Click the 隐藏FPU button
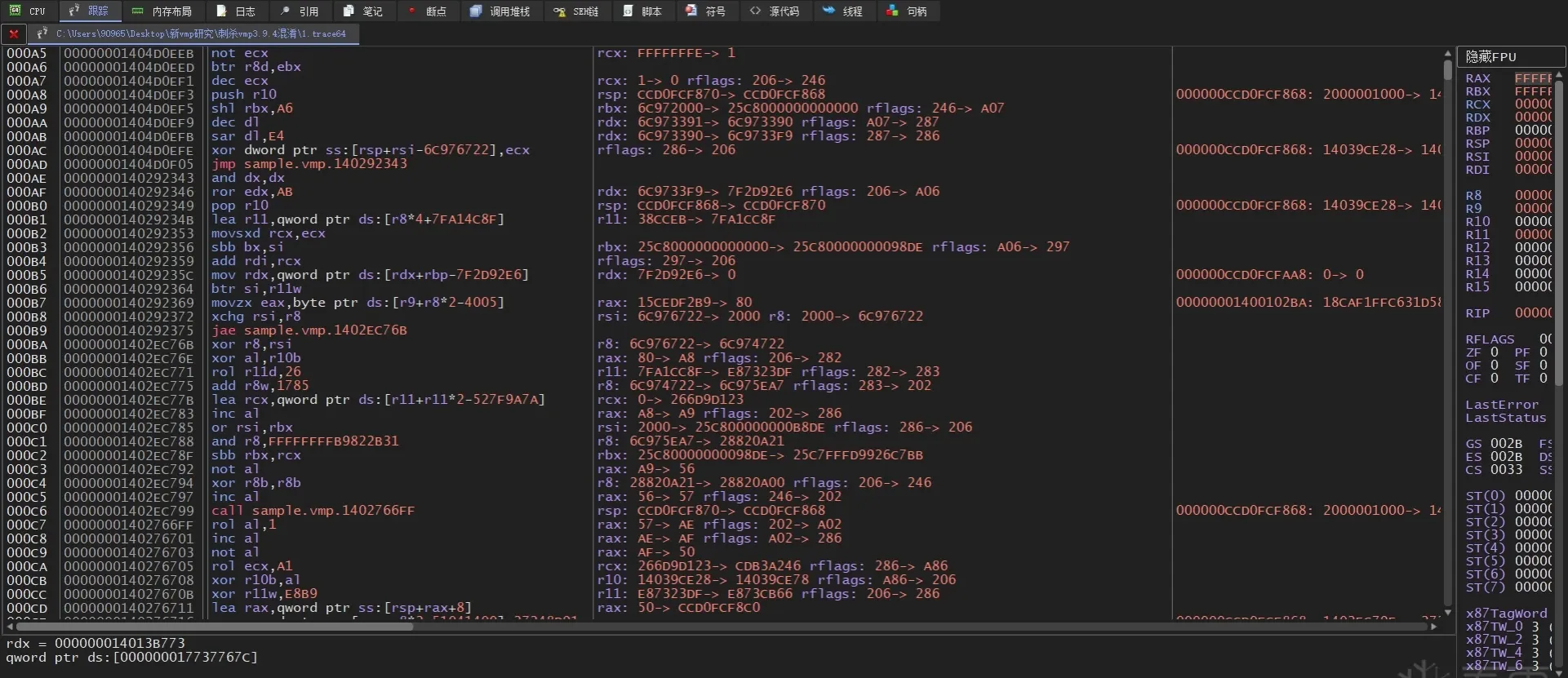The height and width of the screenshot is (678, 1568). point(1511,56)
